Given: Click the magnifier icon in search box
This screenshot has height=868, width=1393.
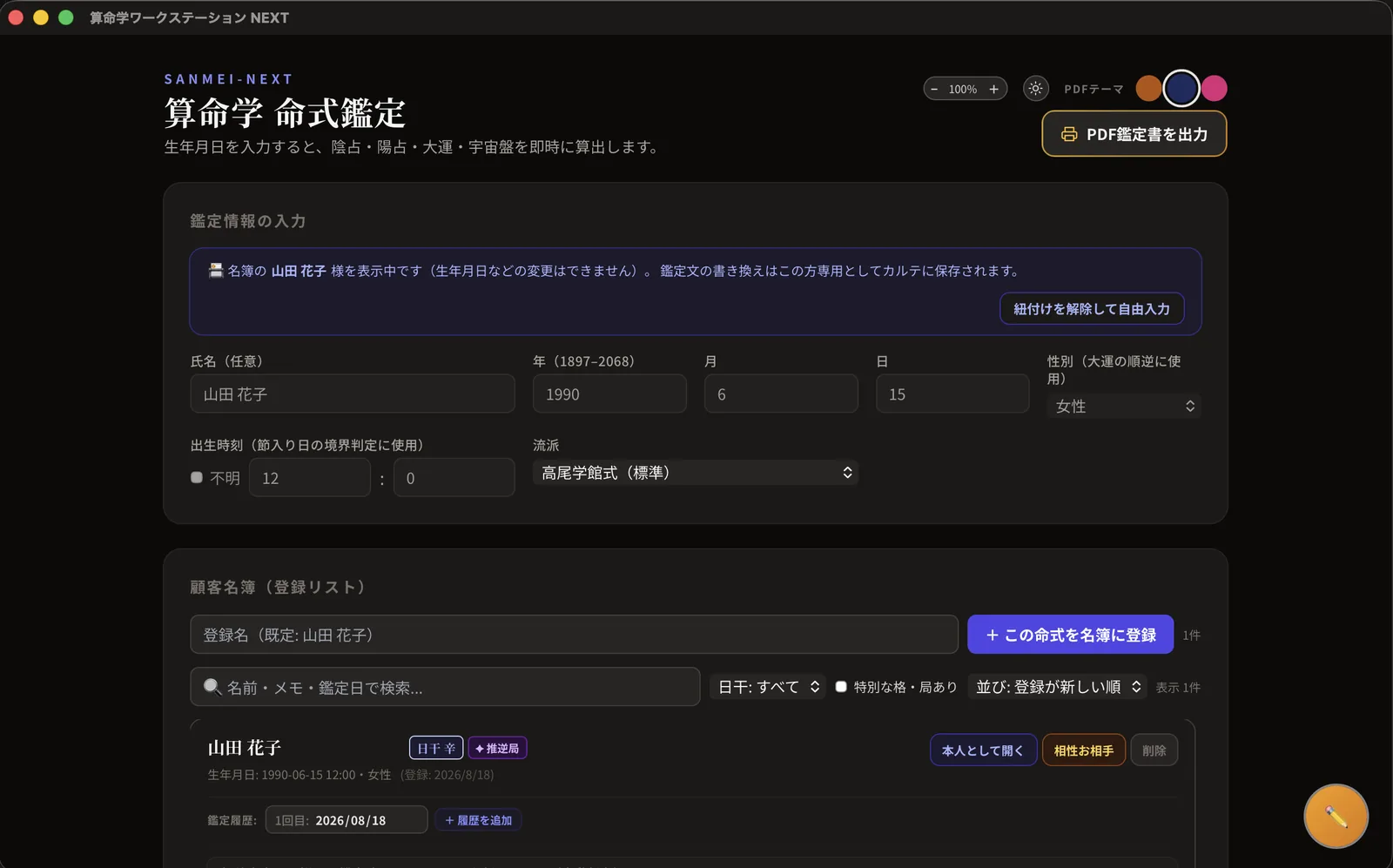Looking at the screenshot, I should 212,687.
